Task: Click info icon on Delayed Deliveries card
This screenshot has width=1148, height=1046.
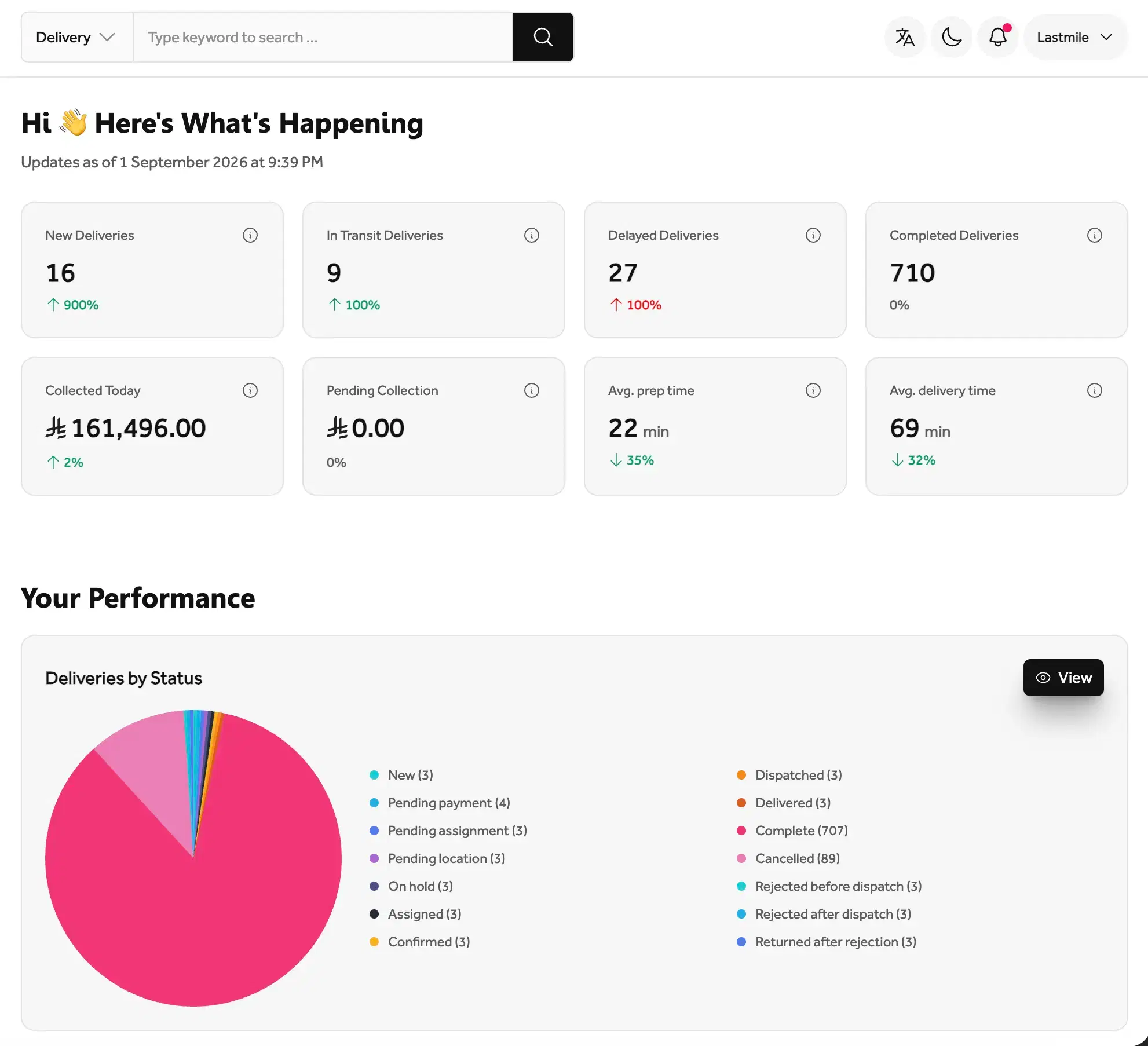Action: point(813,235)
